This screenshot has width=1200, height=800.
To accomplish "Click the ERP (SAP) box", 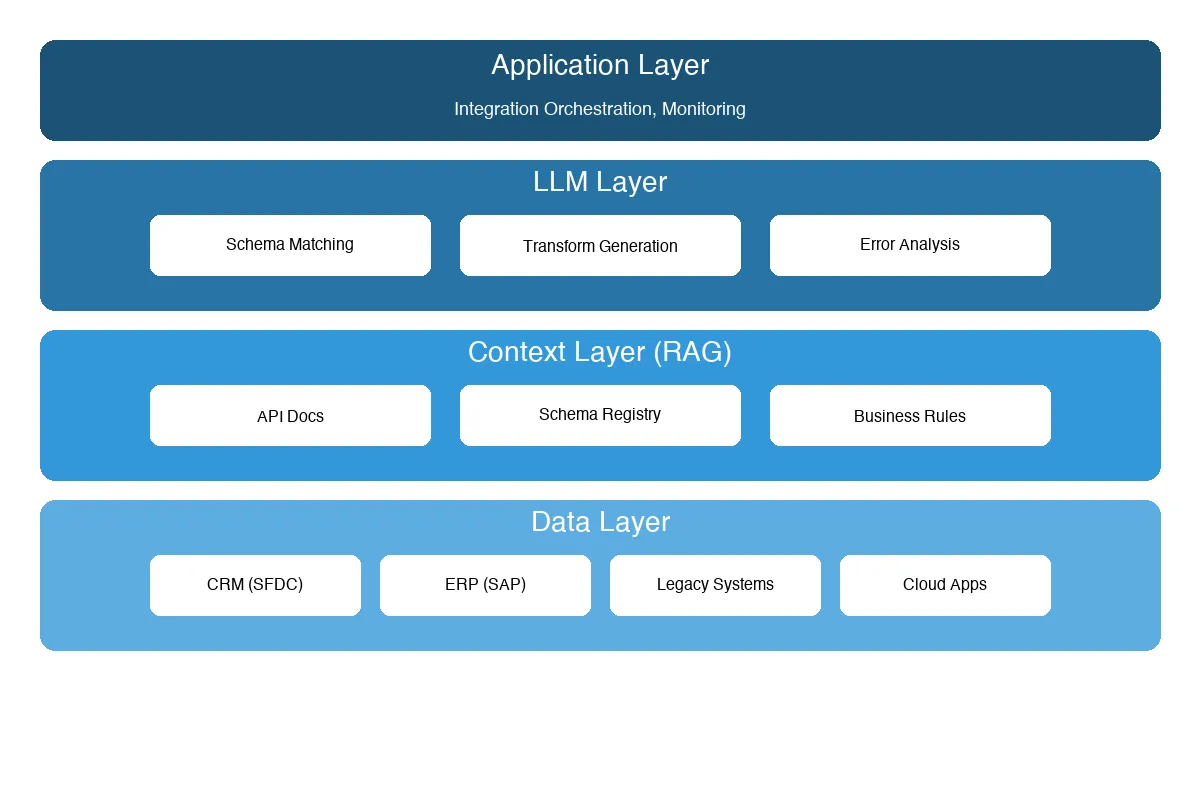I will pos(485,585).
